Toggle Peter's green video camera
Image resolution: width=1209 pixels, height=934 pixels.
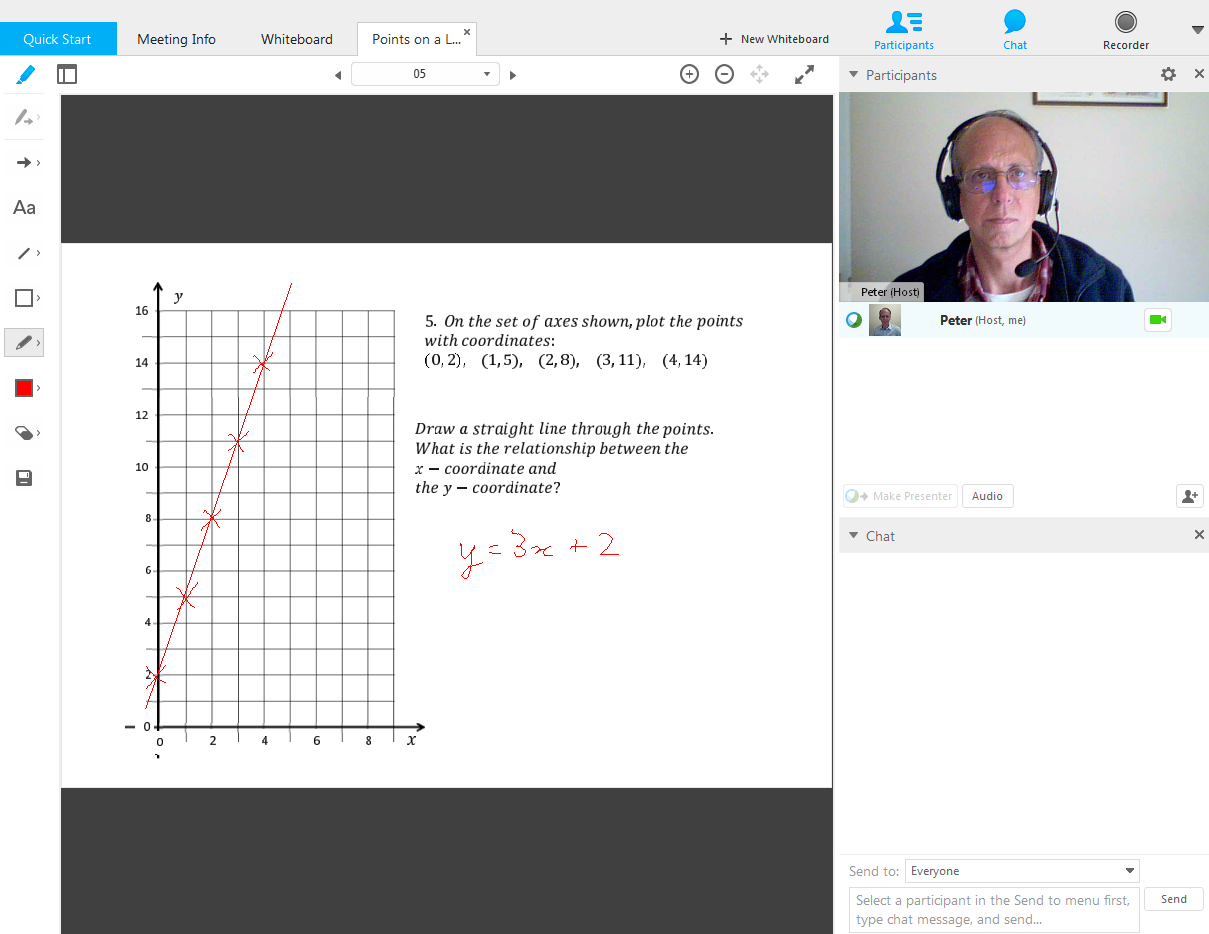point(1157,320)
